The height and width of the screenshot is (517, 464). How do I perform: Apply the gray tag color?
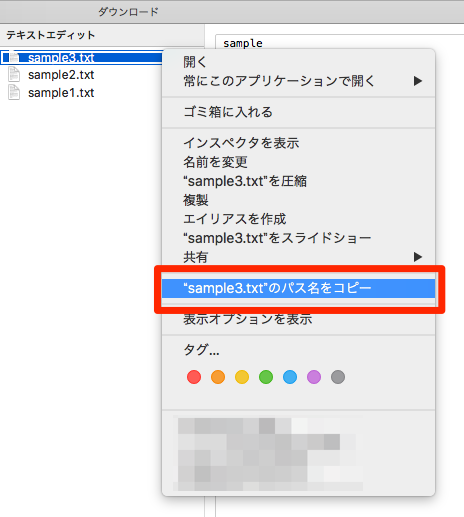click(338, 377)
